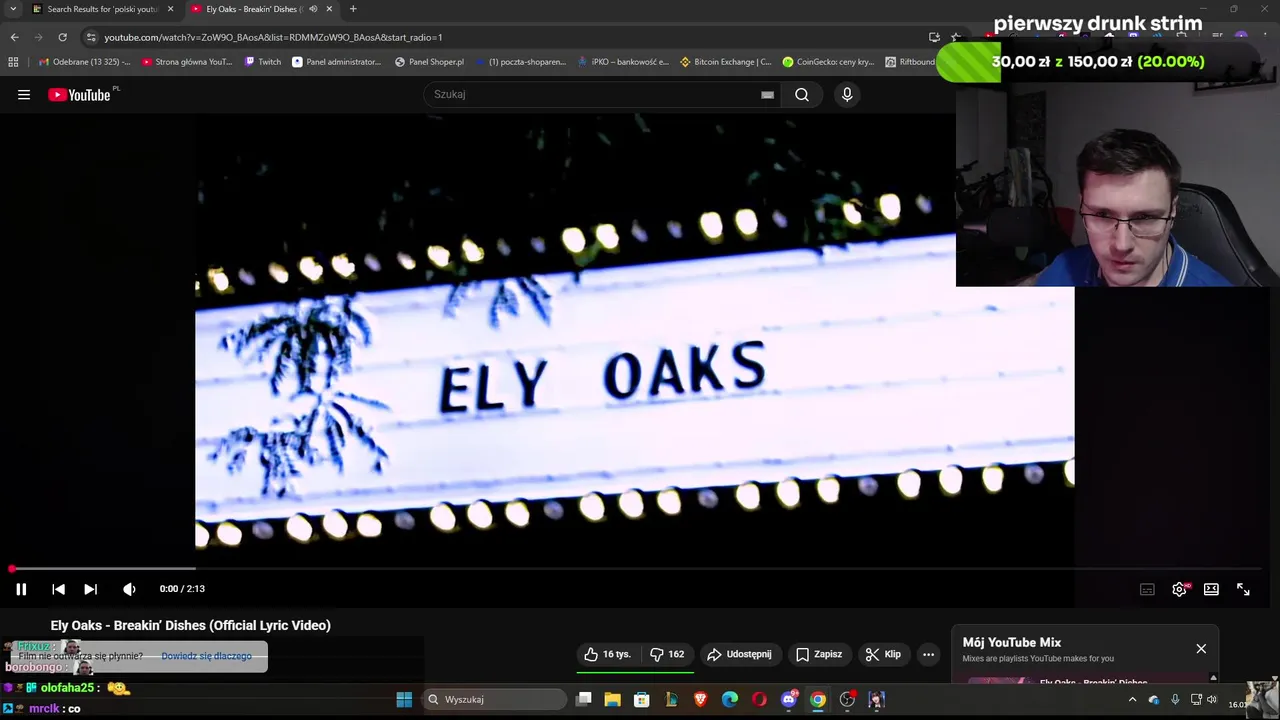1280x720 pixels.
Task: Open Opera browser from taskbar
Action: pyautogui.click(x=759, y=700)
